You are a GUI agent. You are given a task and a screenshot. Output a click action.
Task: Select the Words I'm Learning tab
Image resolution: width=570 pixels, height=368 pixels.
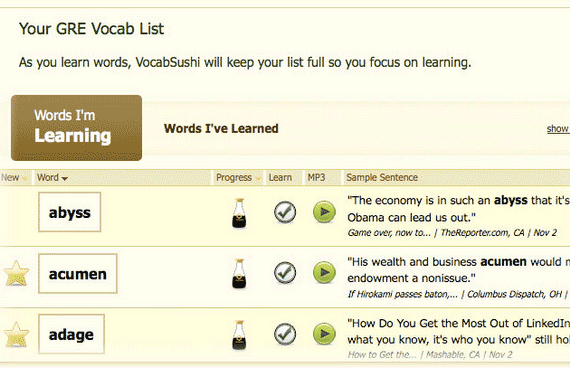coord(76,128)
